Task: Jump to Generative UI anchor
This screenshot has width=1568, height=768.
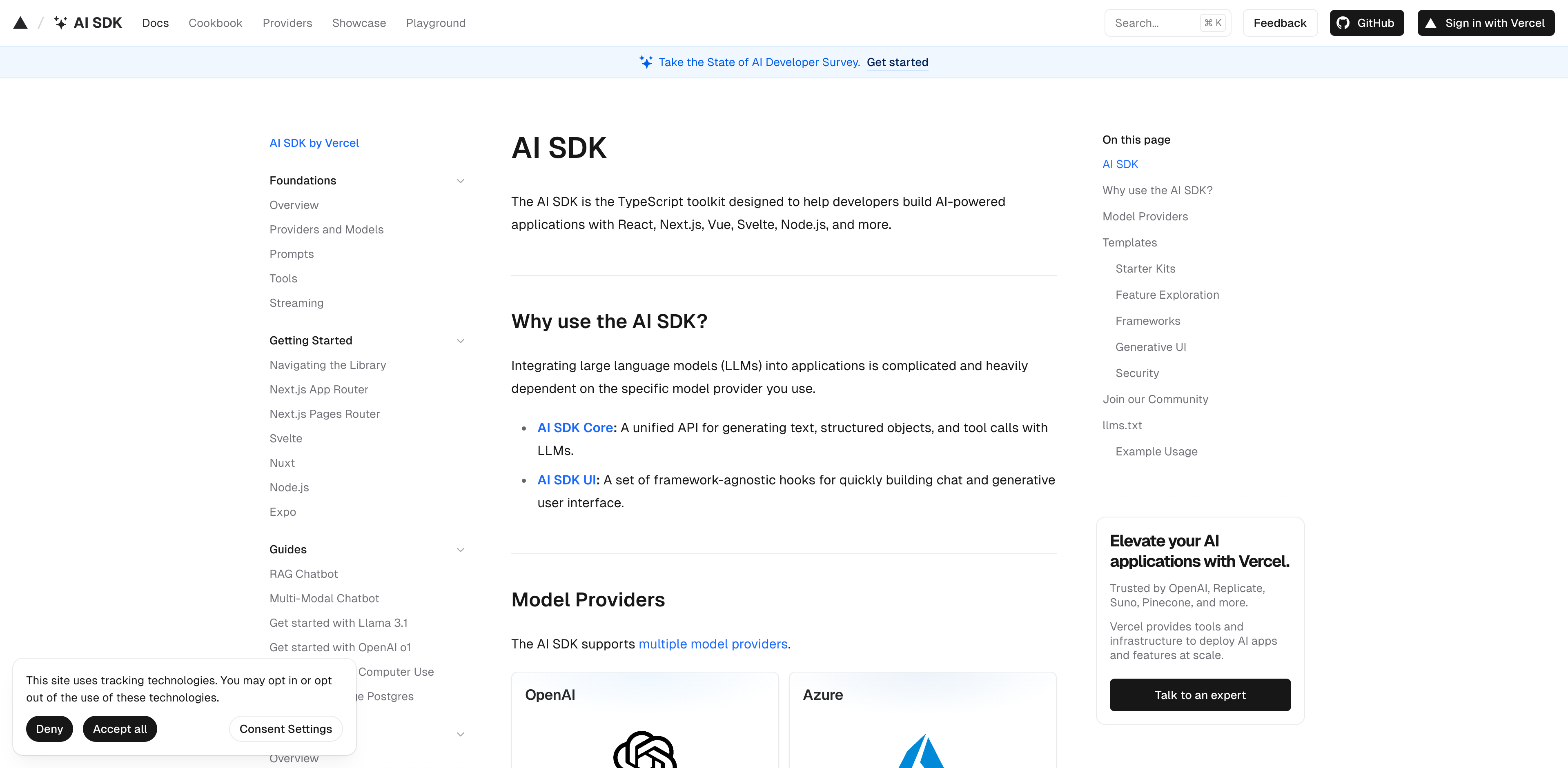Action: click(x=1150, y=347)
